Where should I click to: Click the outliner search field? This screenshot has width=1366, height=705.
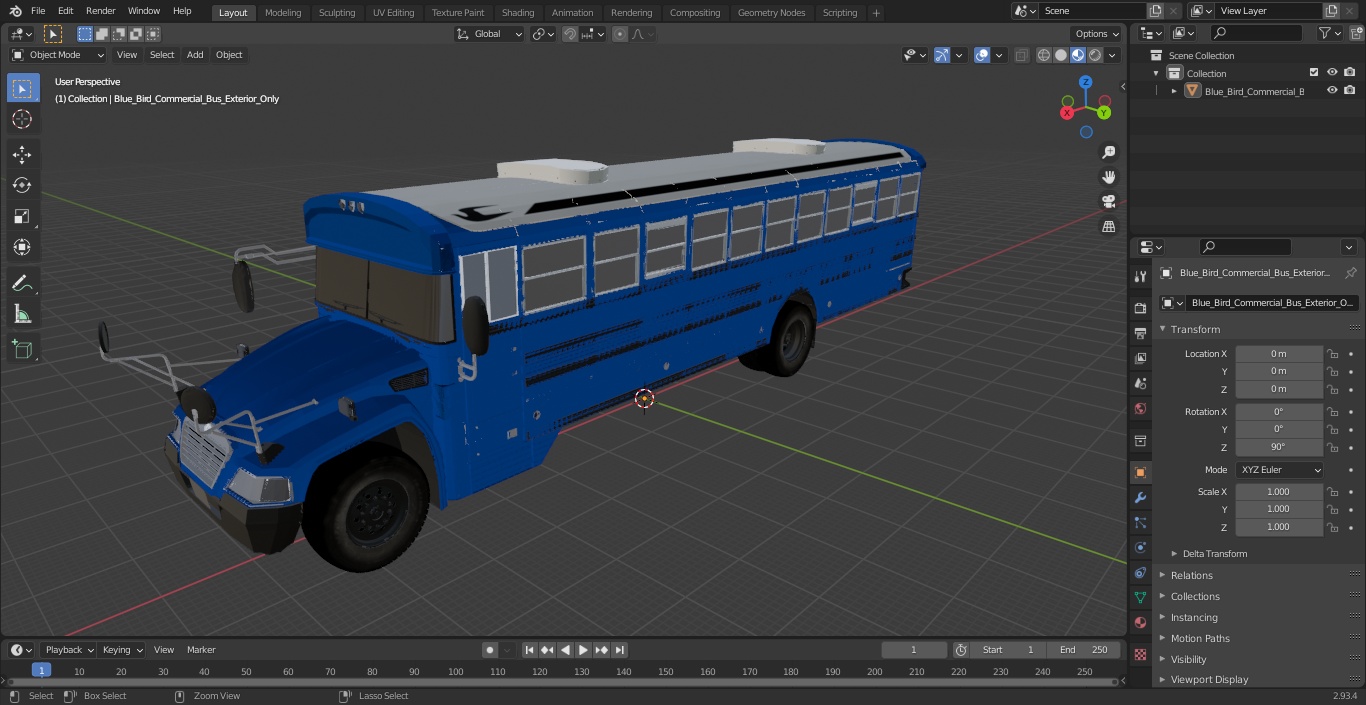point(1256,33)
